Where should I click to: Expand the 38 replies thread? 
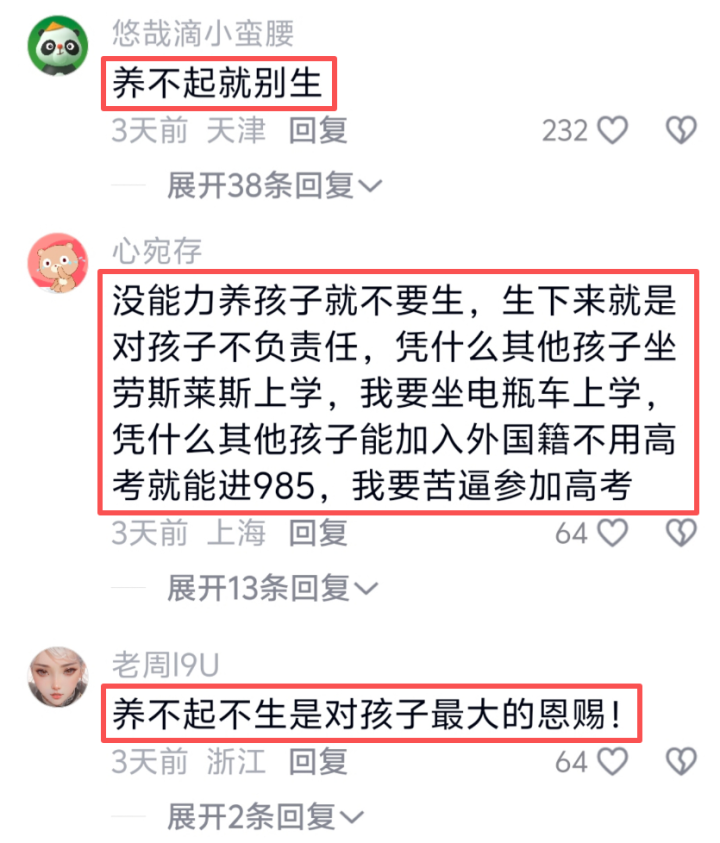275,186
